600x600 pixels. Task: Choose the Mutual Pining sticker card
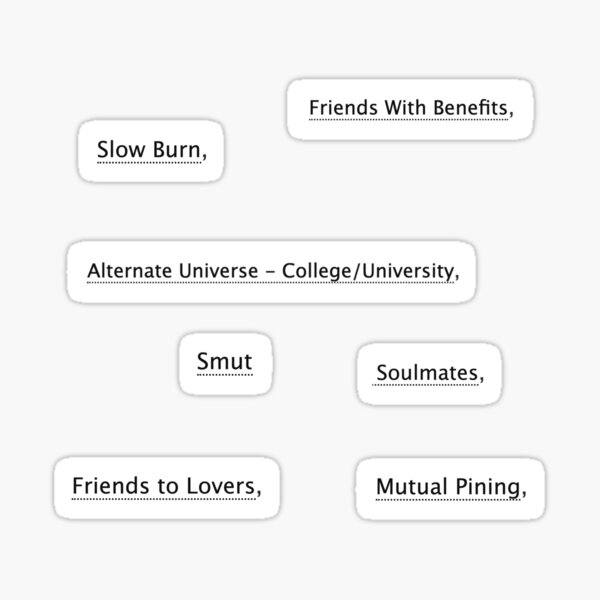pos(450,489)
